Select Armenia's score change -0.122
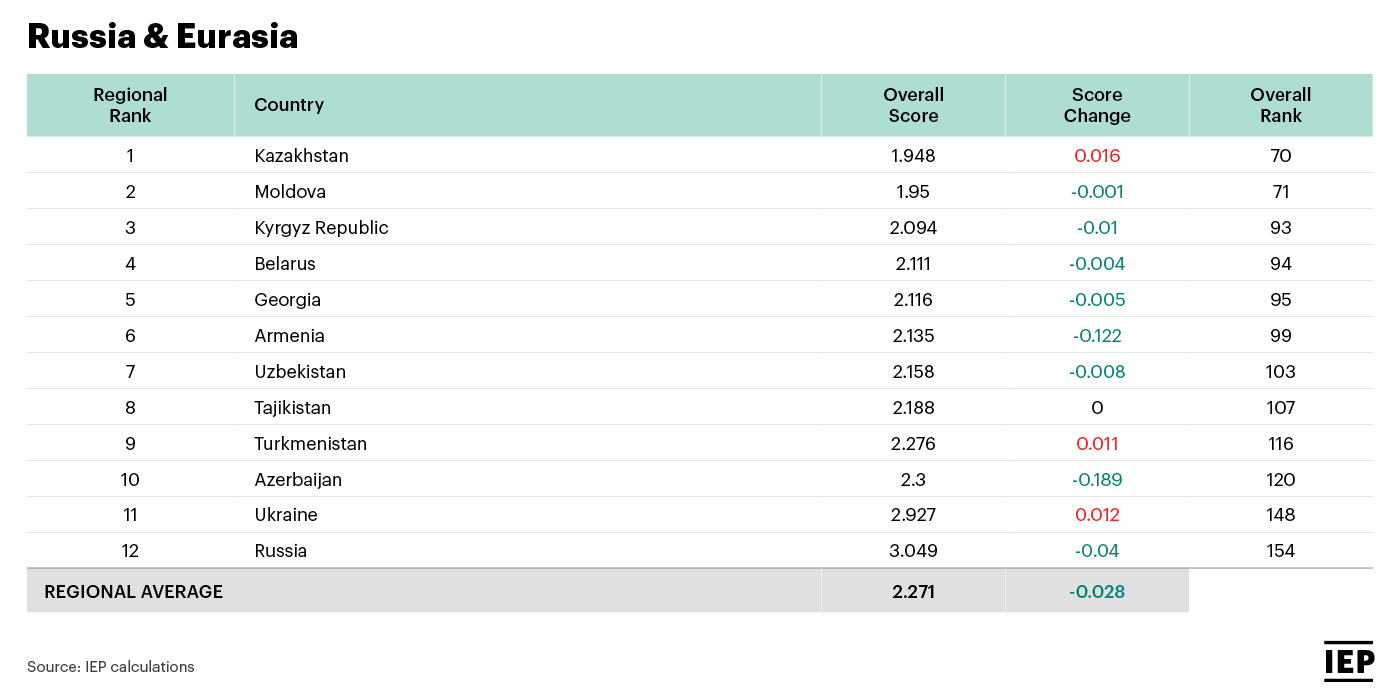1400x700 pixels. (1097, 336)
